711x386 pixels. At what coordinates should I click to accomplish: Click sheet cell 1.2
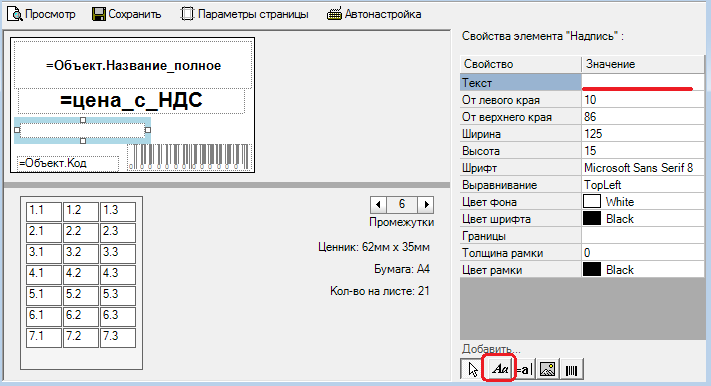click(x=81, y=211)
